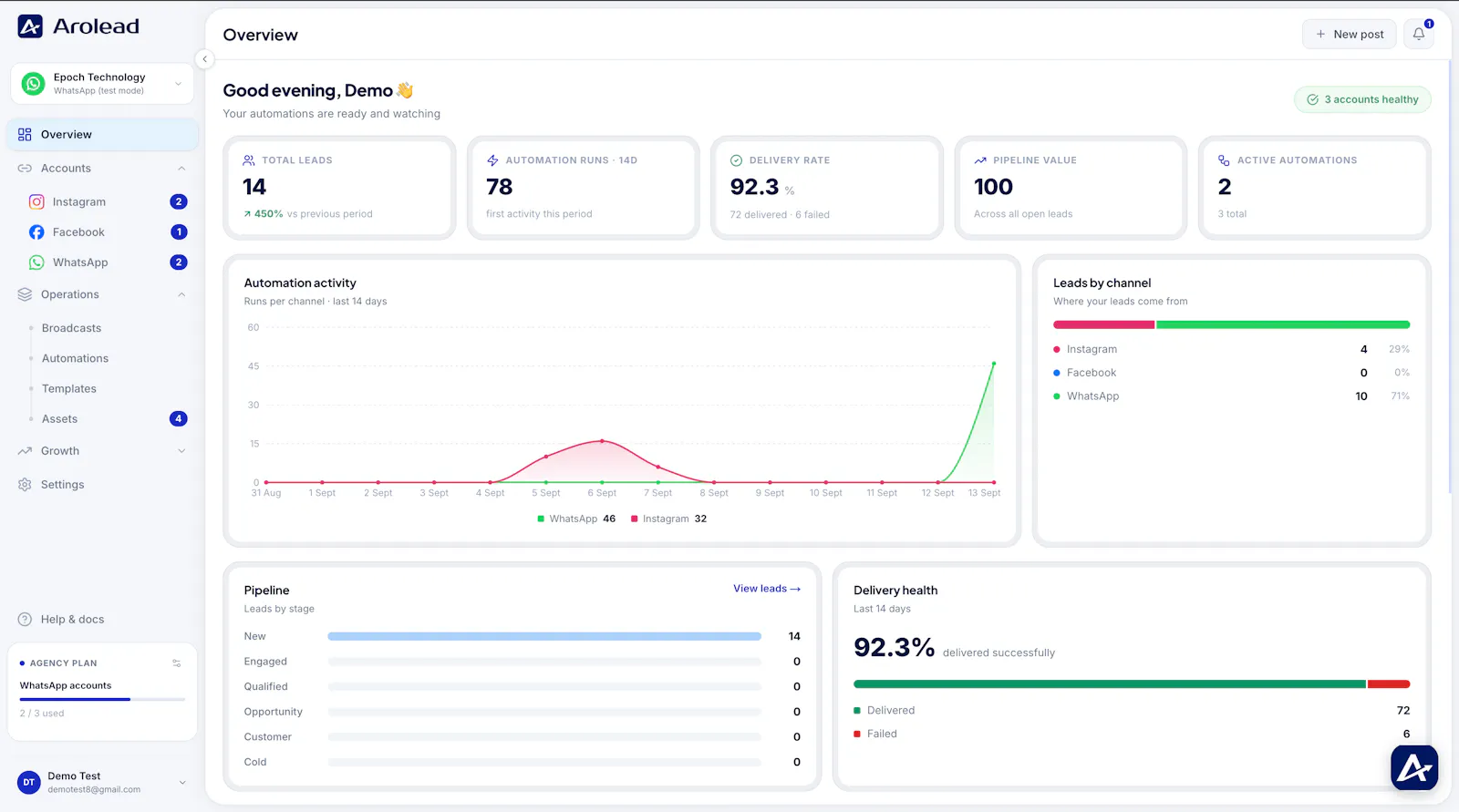Open the Instagram accounts page
This screenshot has width=1459, height=812.
click(79, 202)
